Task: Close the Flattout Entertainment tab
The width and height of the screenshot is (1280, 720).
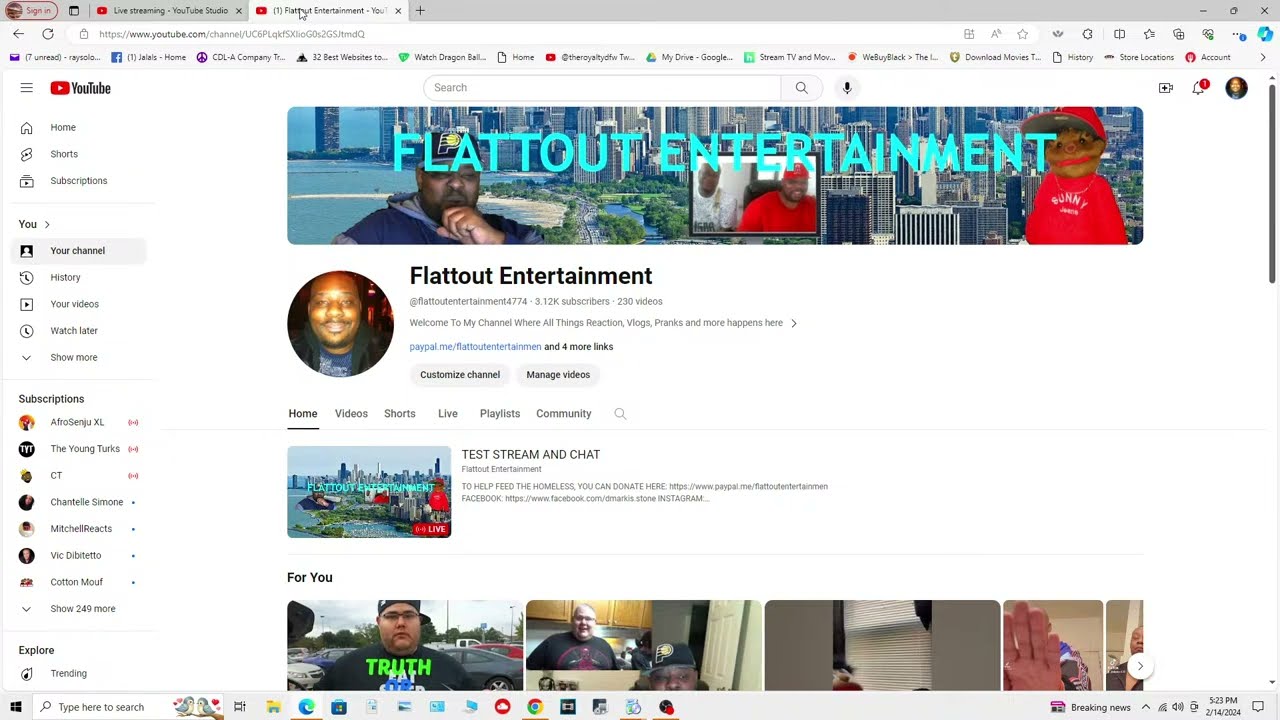Action: click(x=398, y=11)
